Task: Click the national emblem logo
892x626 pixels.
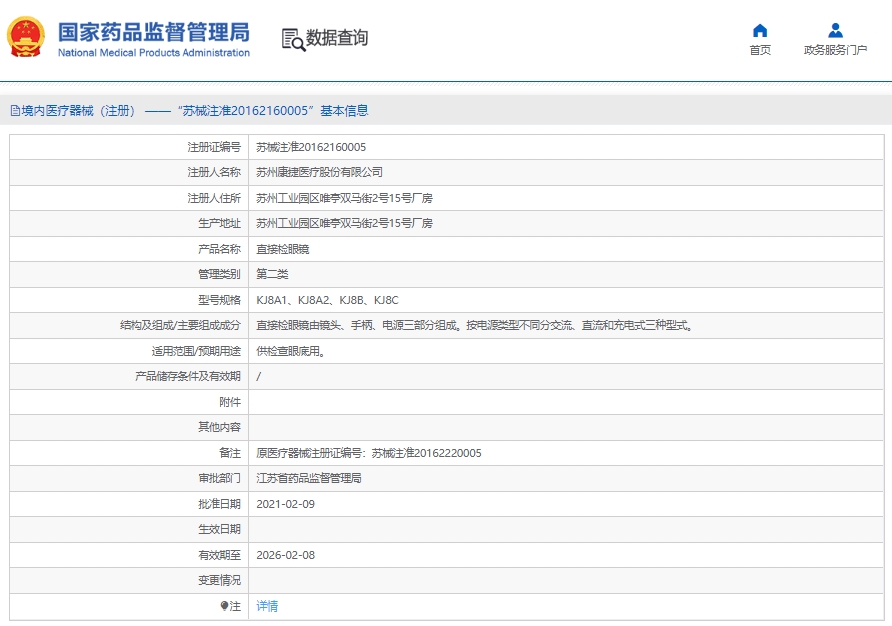Action: coord(25,38)
